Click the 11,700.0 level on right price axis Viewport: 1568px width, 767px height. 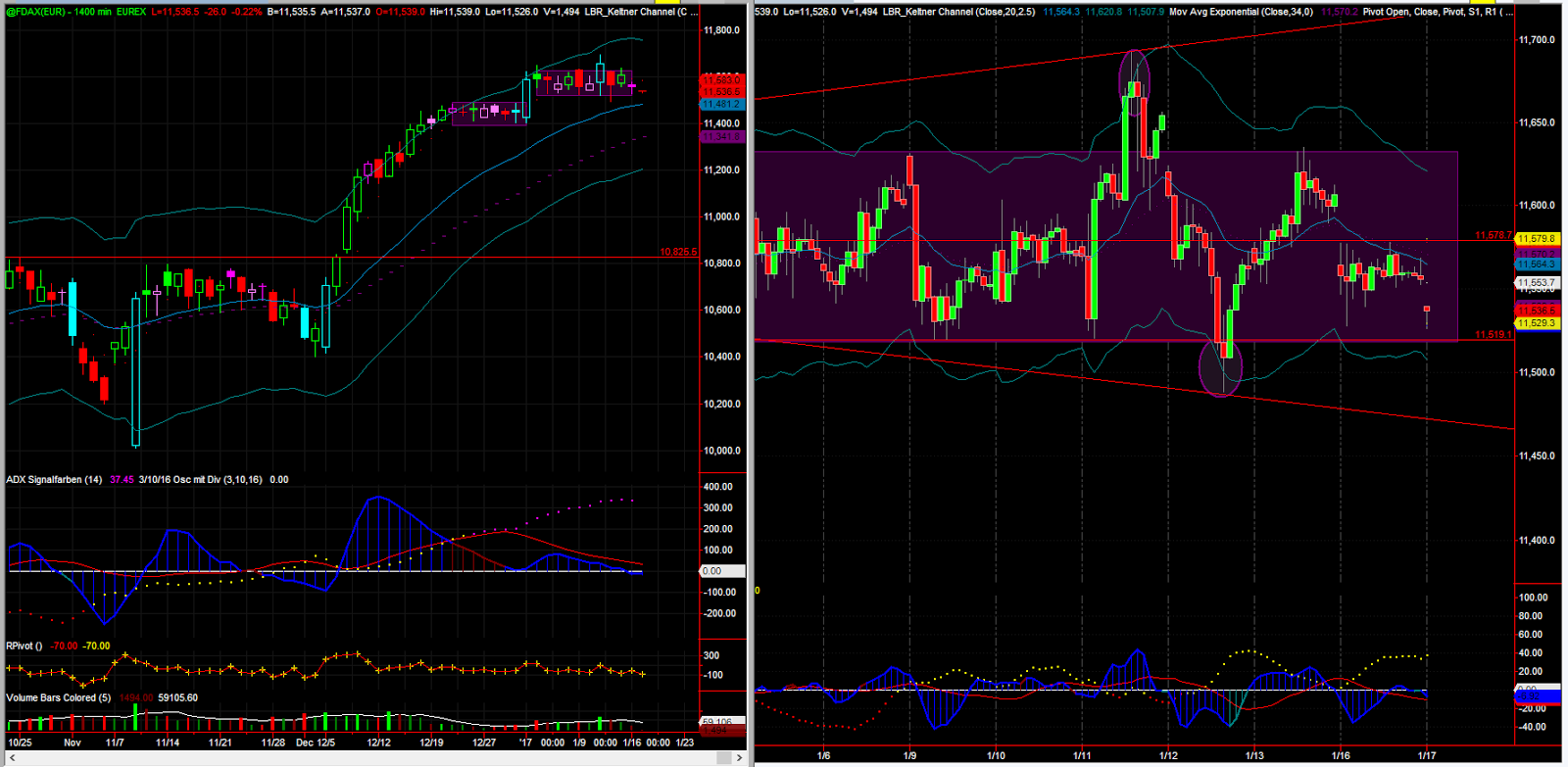pos(1537,40)
